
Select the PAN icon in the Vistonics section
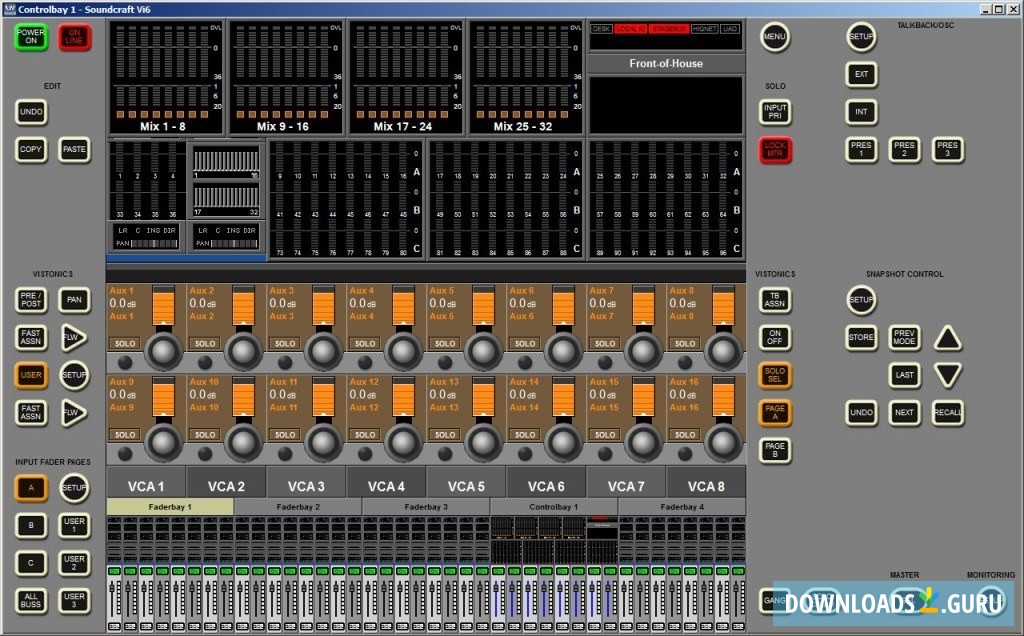[74, 300]
